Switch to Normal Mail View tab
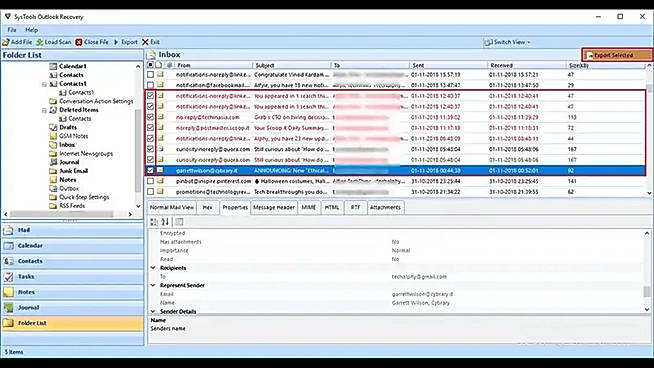Image resolution: width=654 pixels, height=368 pixels. [172, 207]
